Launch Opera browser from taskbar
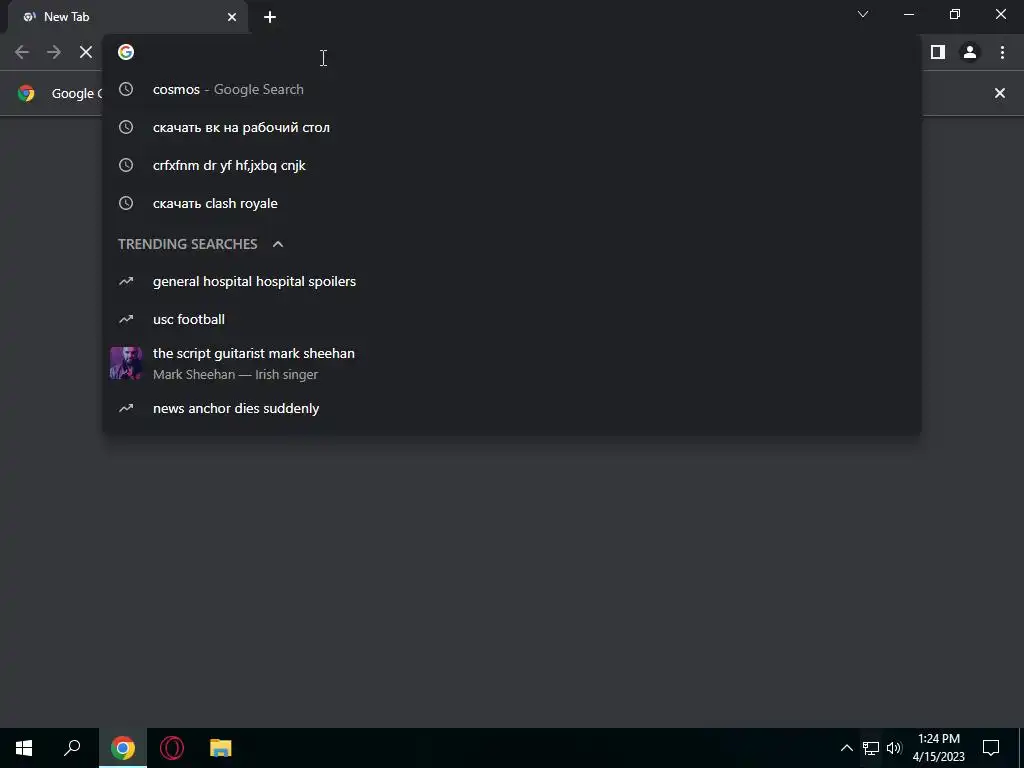This screenshot has width=1024, height=768. click(172, 748)
